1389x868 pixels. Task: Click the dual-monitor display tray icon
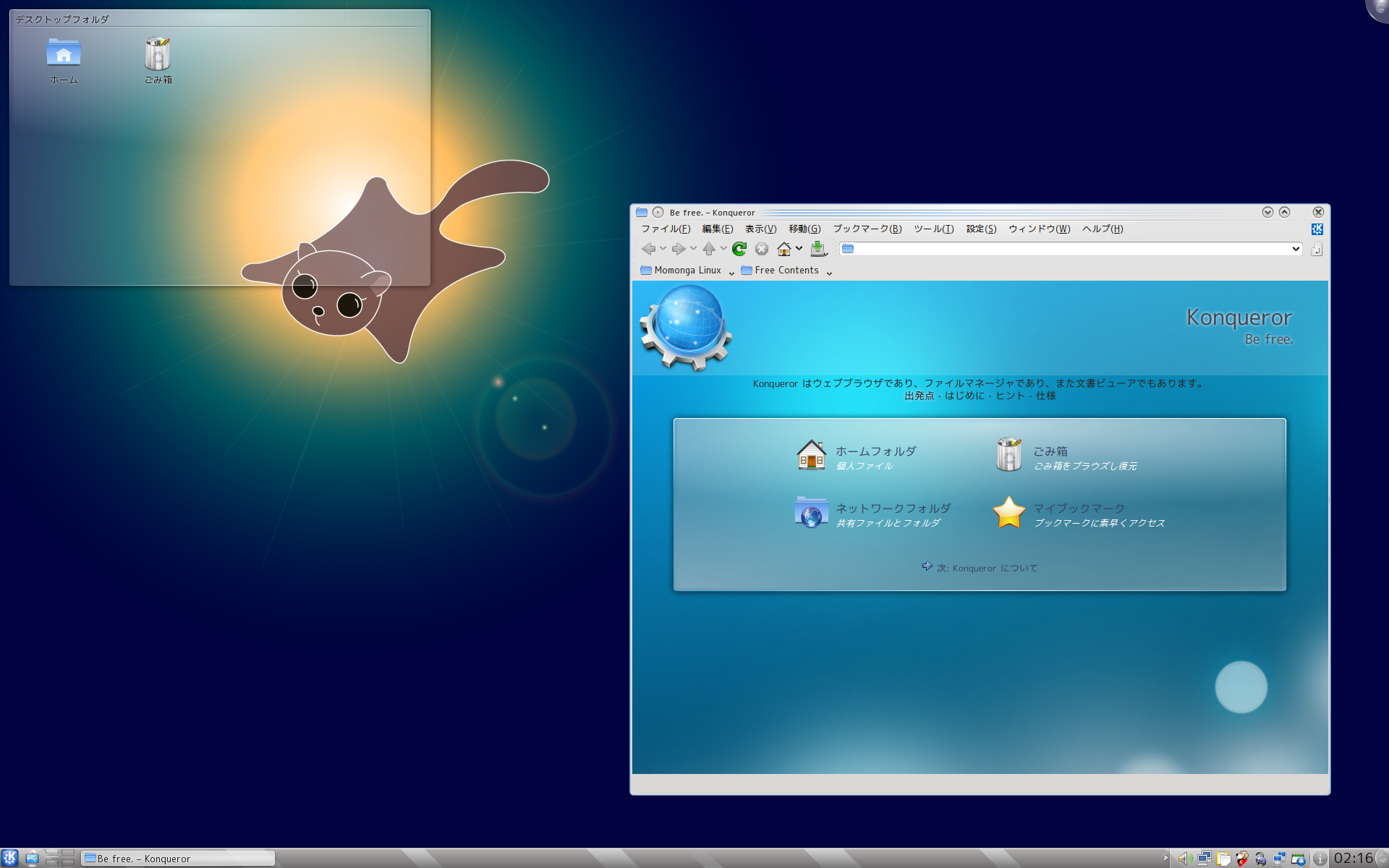(x=1205, y=859)
